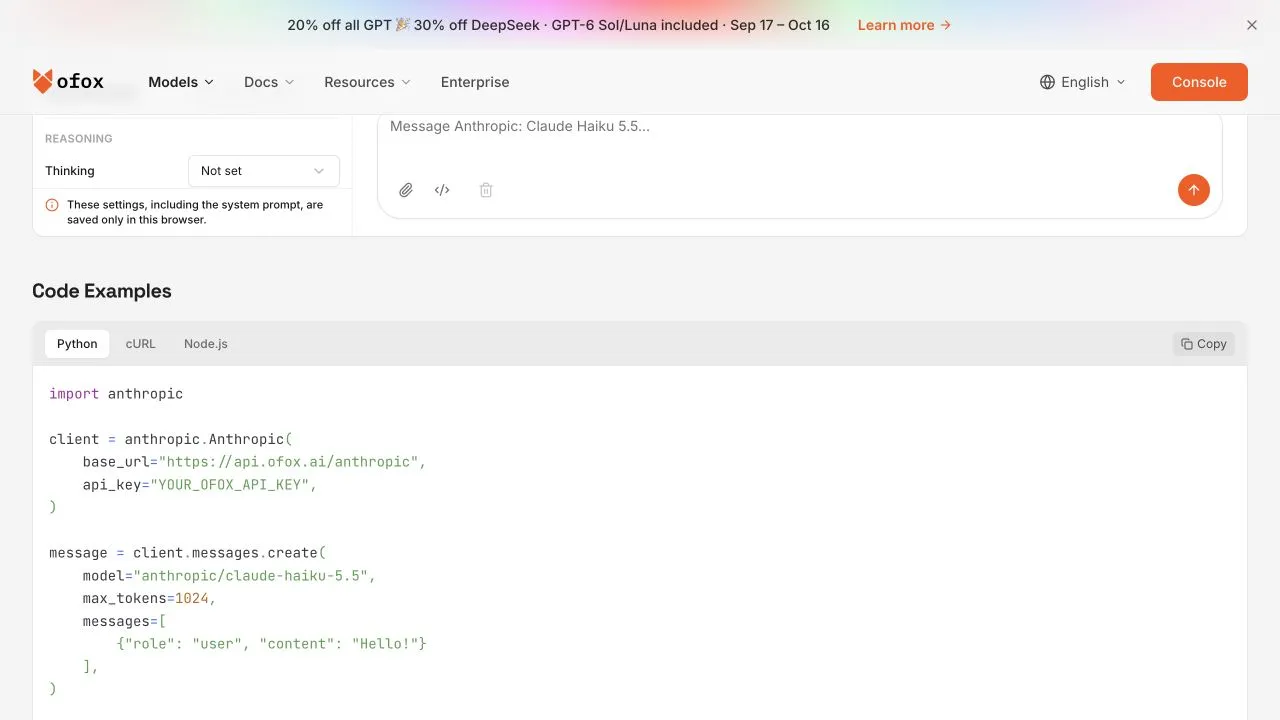Click the base_url string in code
Viewport: 1280px width, 720px height.
[288, 462]
